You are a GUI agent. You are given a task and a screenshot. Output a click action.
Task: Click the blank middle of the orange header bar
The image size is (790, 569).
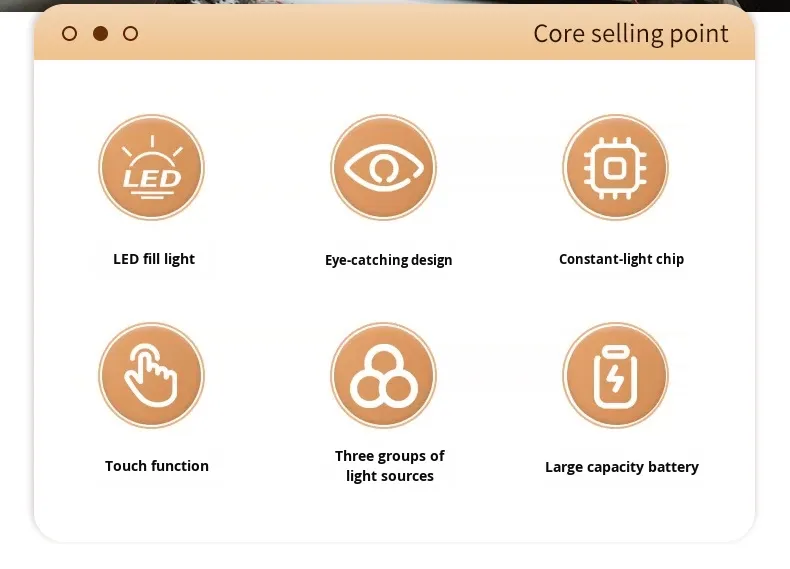click(x=330, y=34)
